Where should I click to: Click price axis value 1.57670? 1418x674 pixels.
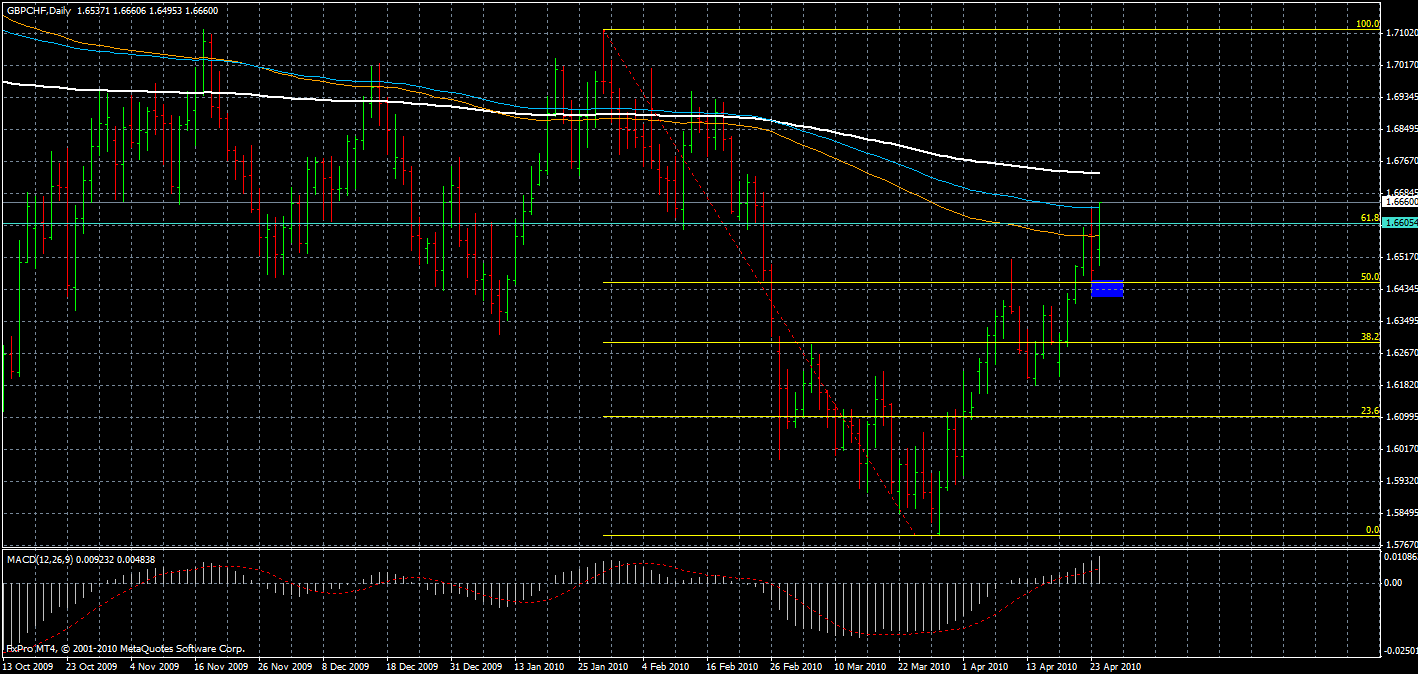coord(1401,544)
